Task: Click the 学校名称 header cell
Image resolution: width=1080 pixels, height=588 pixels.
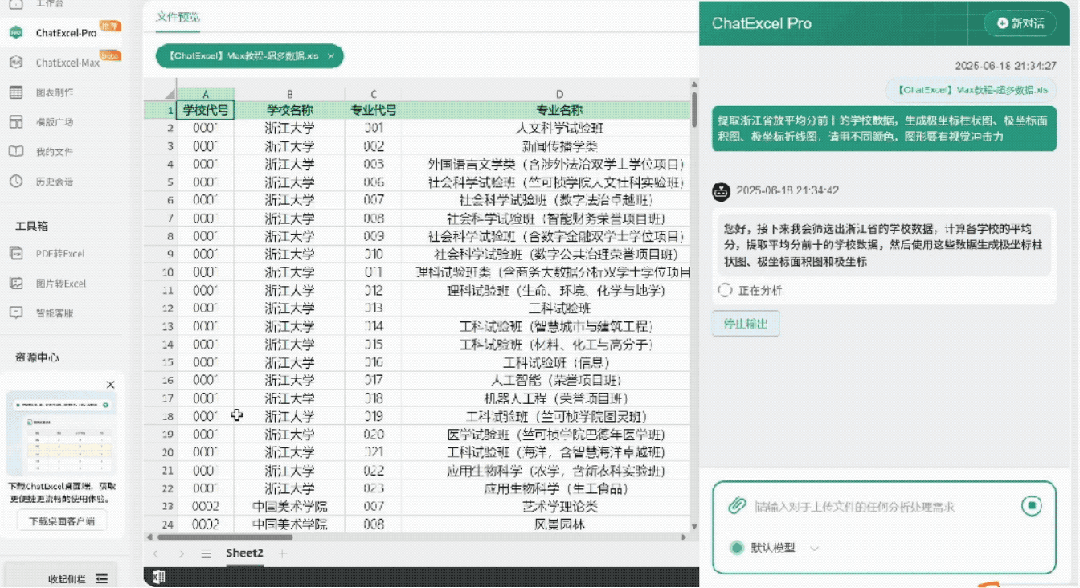Action: [289, 110]
